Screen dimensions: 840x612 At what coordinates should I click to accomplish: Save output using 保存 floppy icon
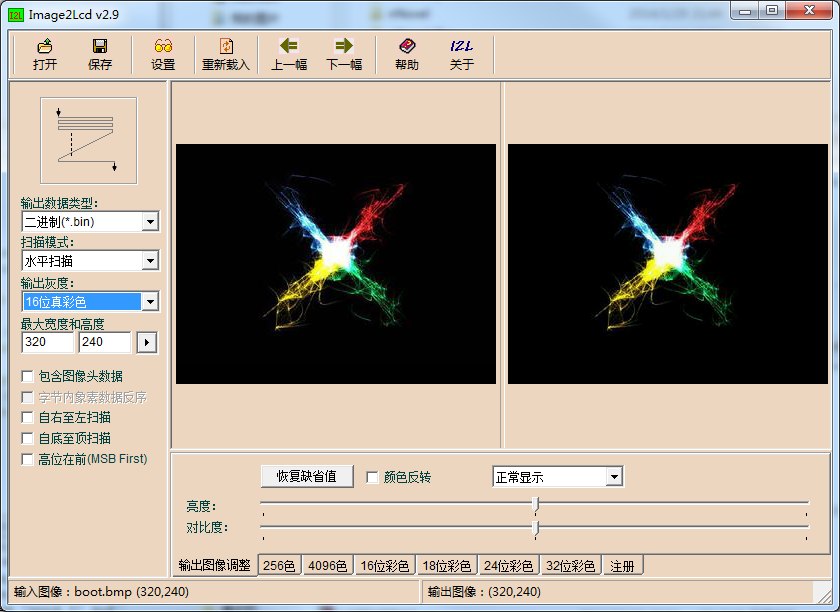coord(100,54)
